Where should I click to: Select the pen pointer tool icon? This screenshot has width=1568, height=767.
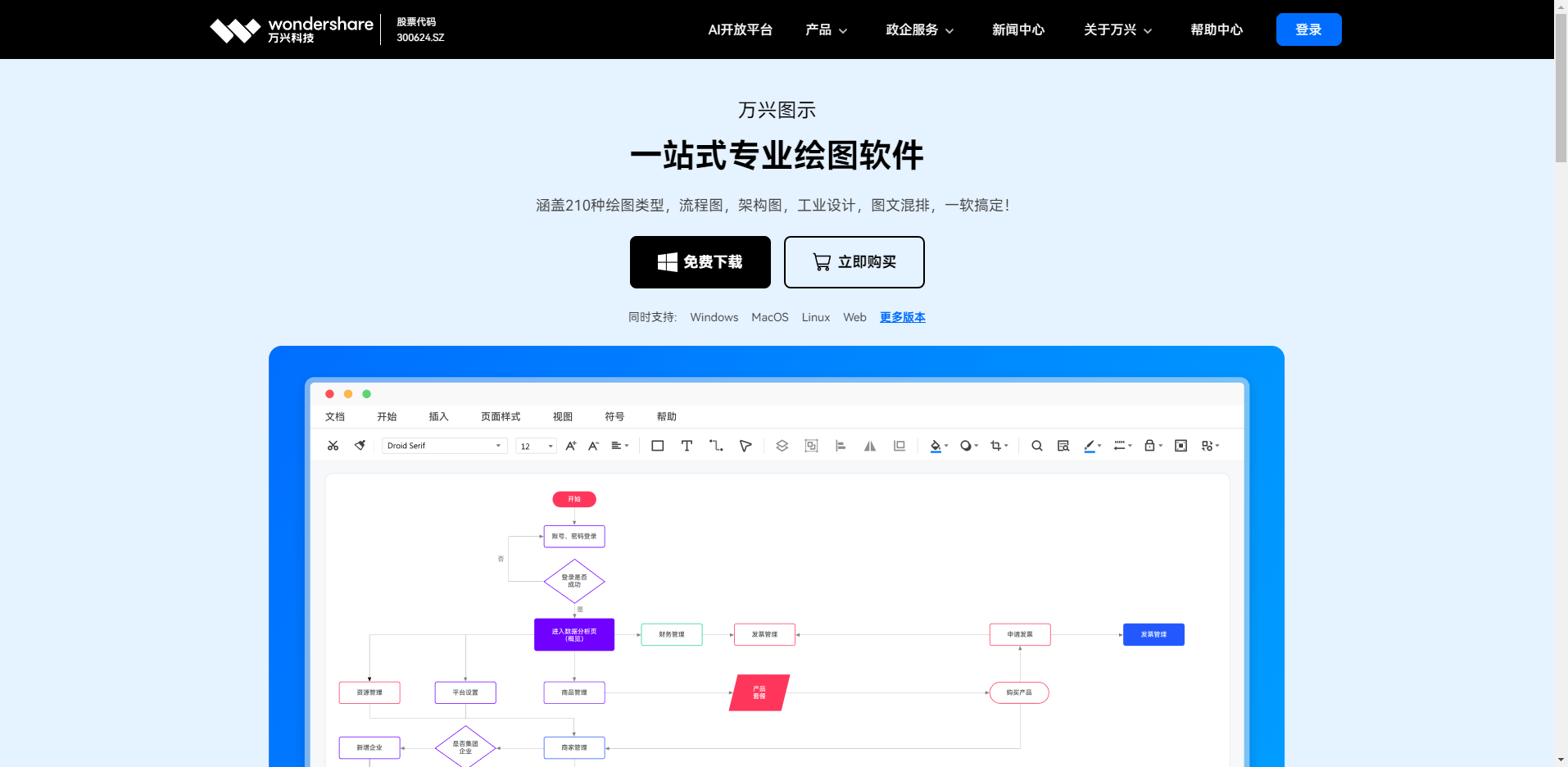coord(745,446)
